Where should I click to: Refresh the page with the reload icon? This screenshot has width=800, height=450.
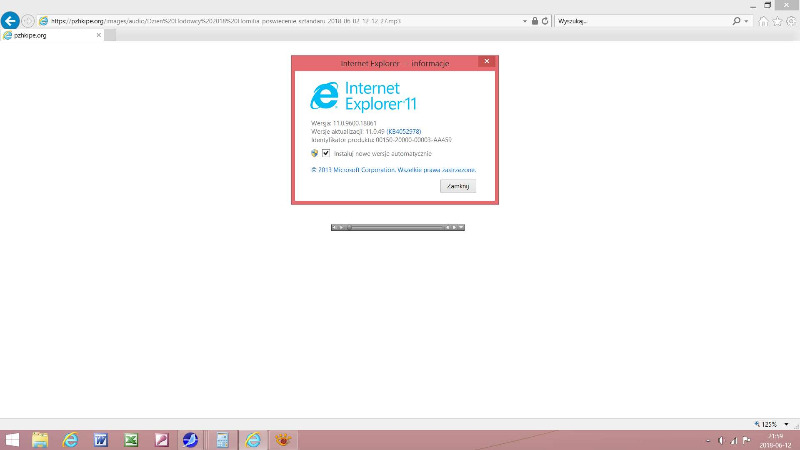click(545, 21)
